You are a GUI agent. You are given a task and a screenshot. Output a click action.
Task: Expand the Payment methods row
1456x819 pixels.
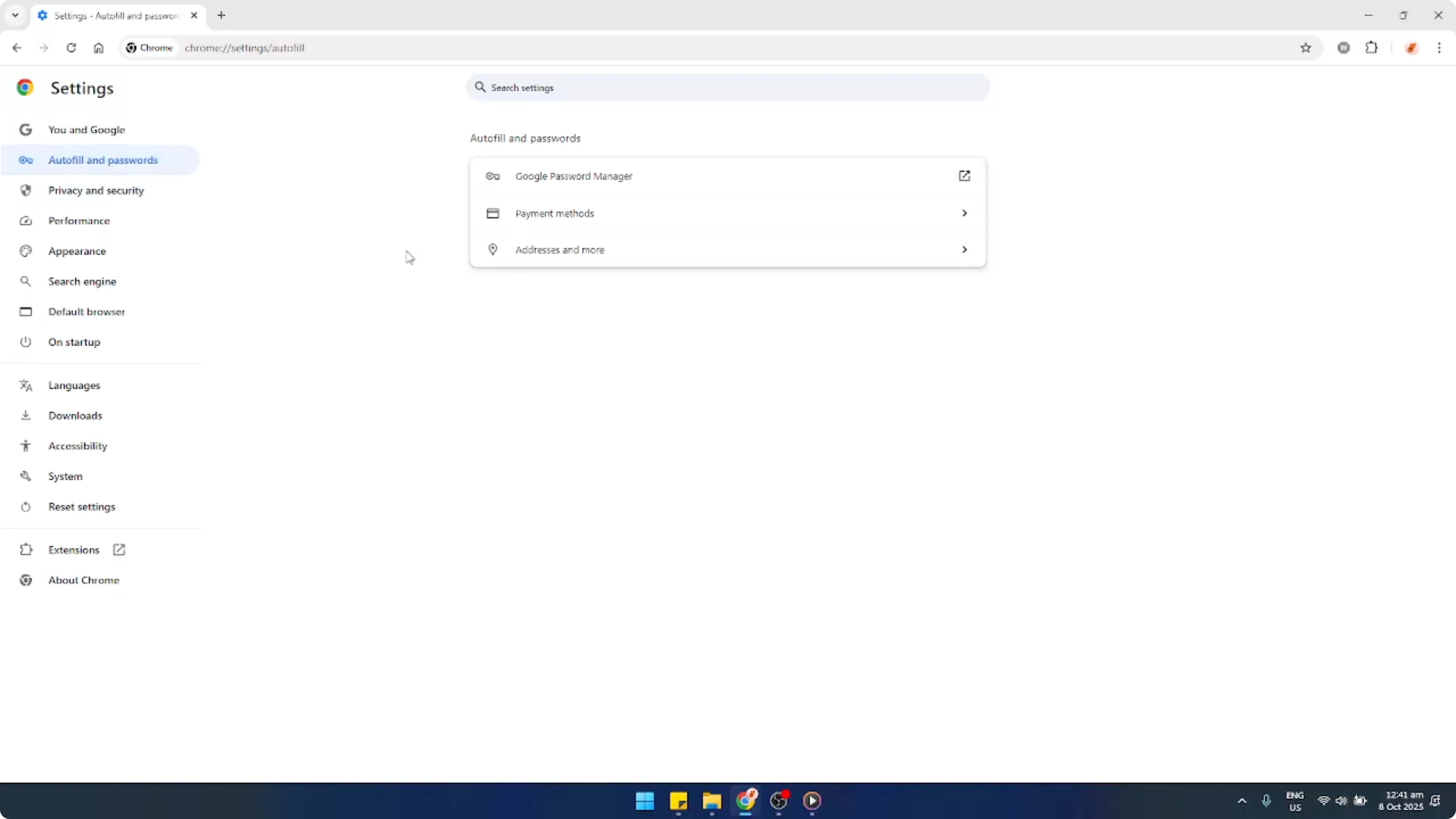727,213
